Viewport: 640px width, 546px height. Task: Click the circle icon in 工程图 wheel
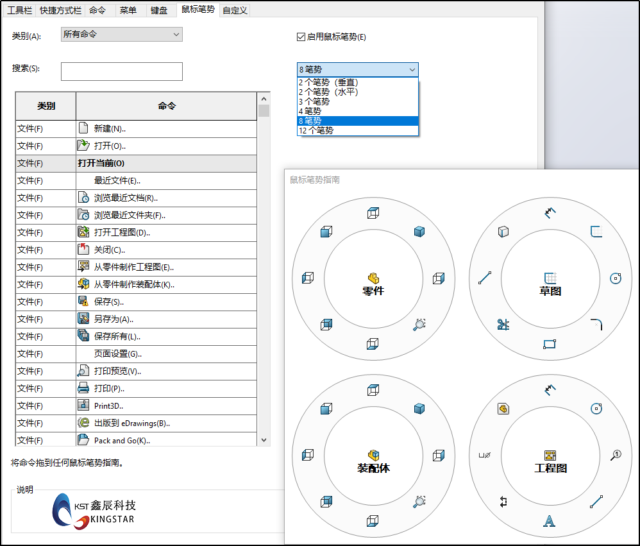[x=596, y=408]
